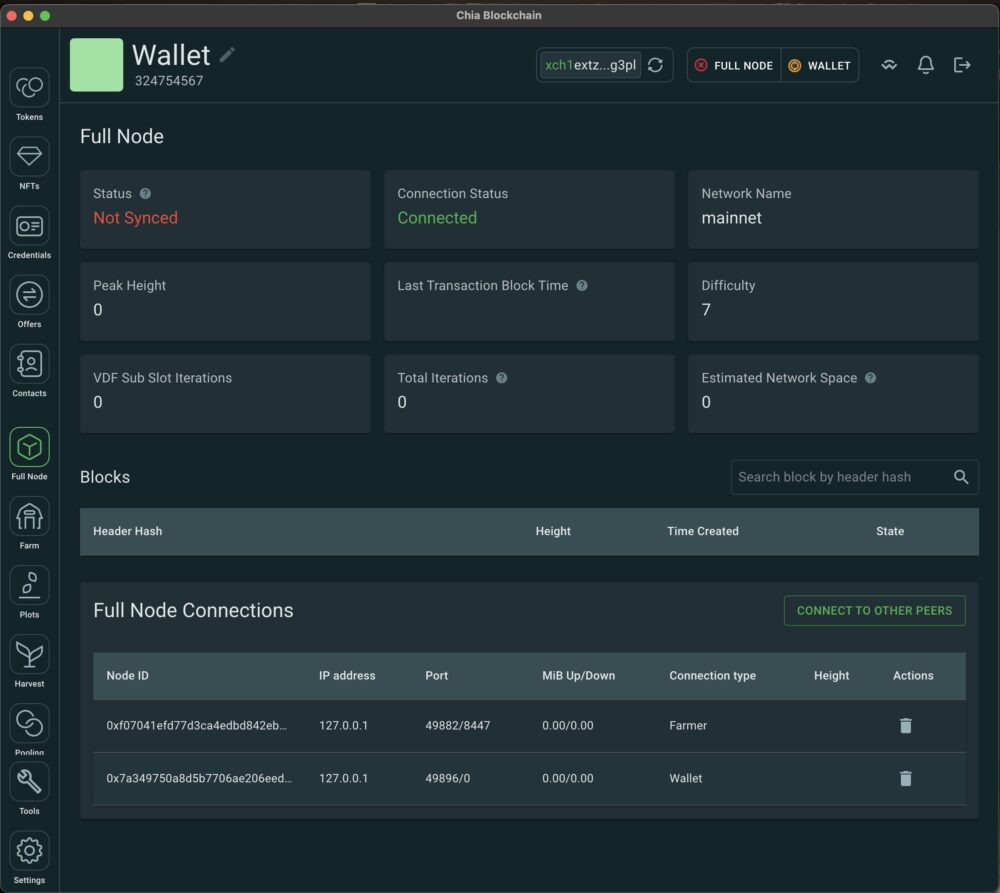This screenshot has height=893, width=1000.
Task: Edit wallet name with pencil icon
Action: (227, 55)
